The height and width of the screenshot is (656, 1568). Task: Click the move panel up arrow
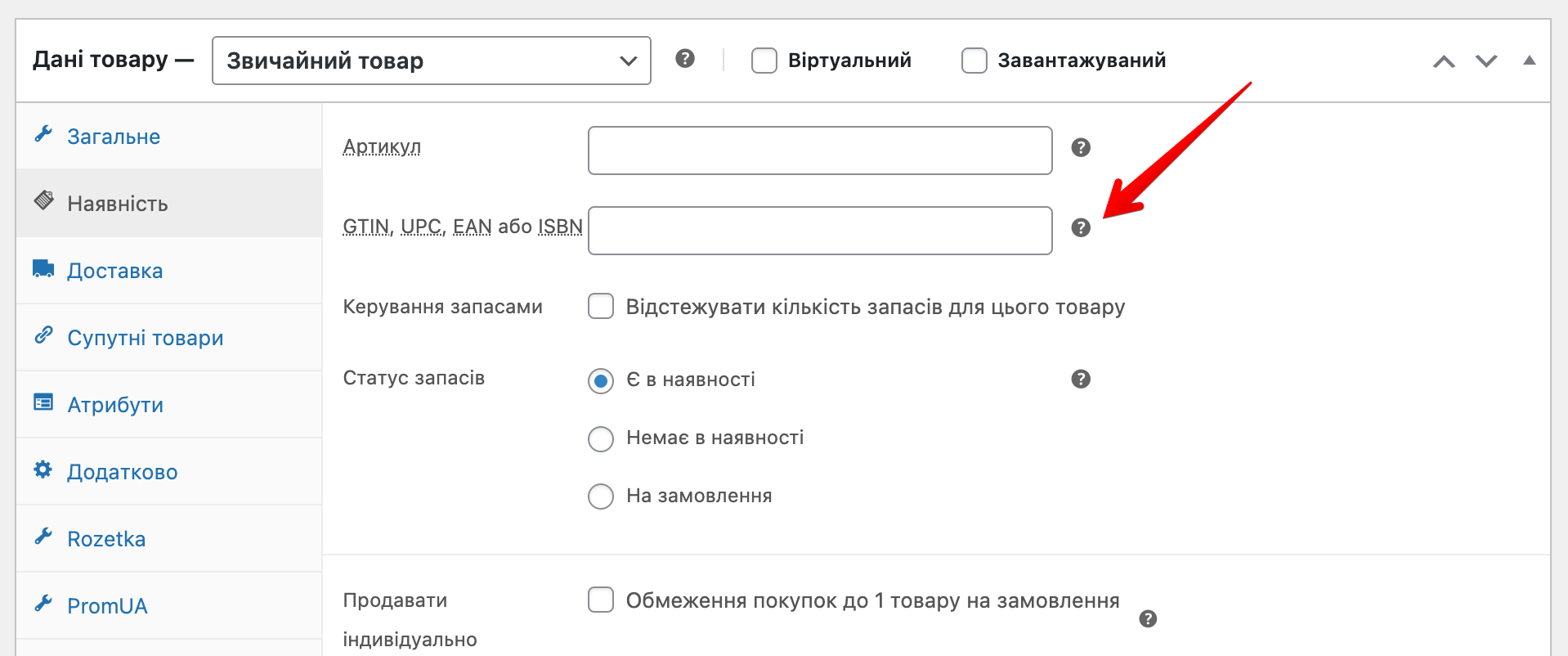coord(1444,61)
